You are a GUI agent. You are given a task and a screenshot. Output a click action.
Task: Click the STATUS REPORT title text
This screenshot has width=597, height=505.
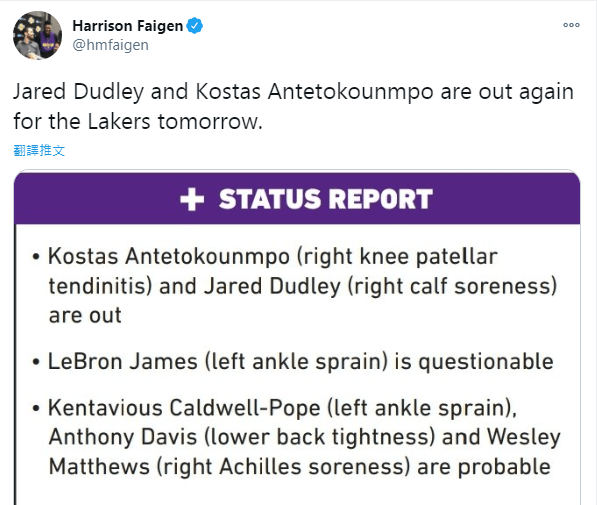coord(326,199)
